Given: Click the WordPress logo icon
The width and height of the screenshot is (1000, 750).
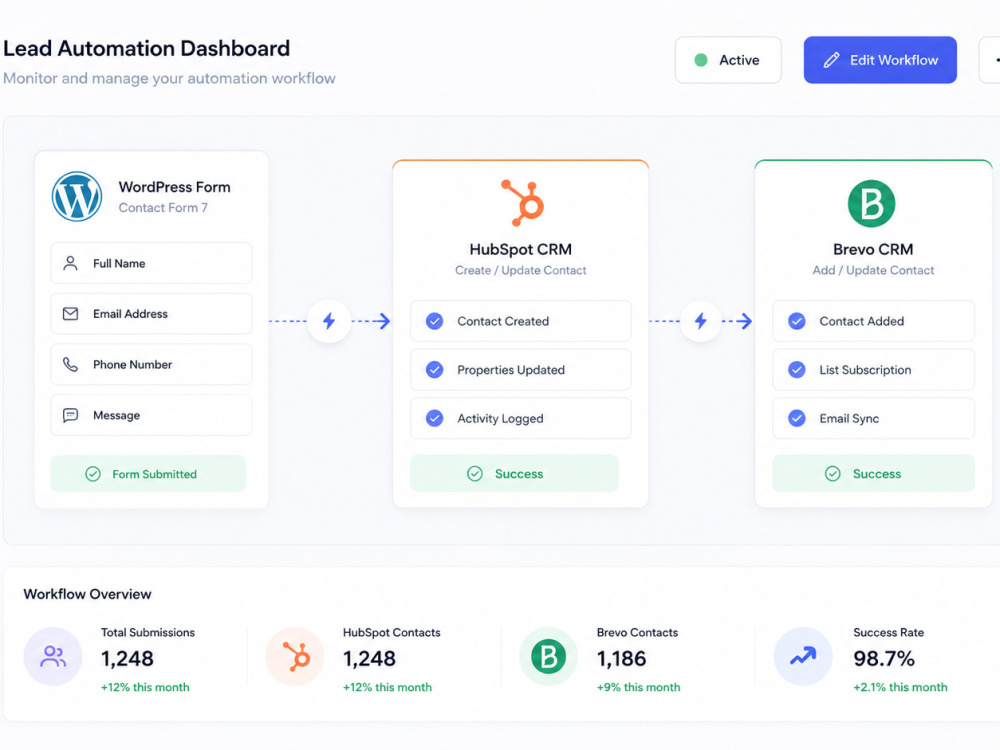Looking at the screenshot, I should (x=77, y=196).
